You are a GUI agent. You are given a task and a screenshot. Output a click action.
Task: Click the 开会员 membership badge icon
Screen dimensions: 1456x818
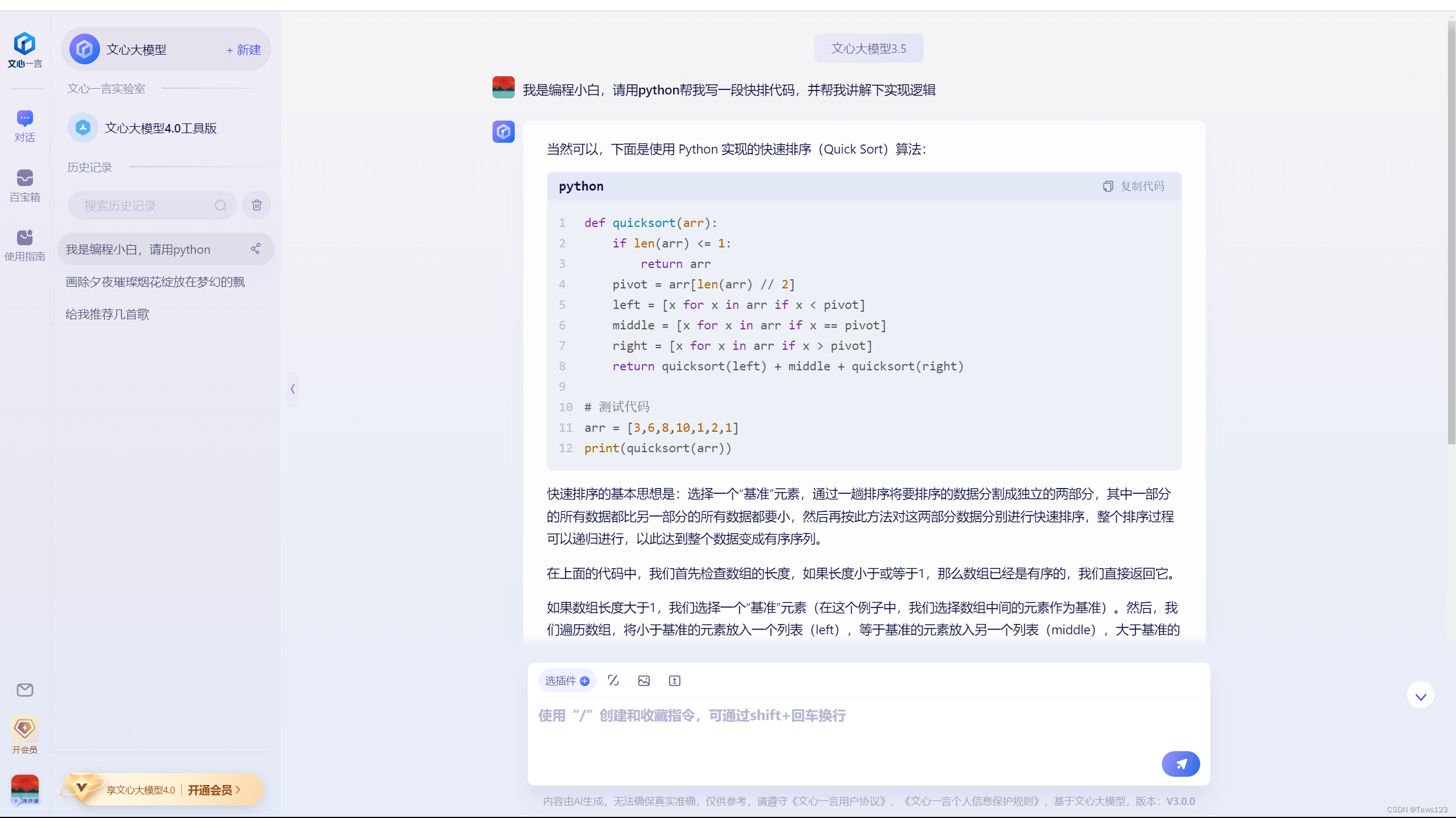pos(25,734)
